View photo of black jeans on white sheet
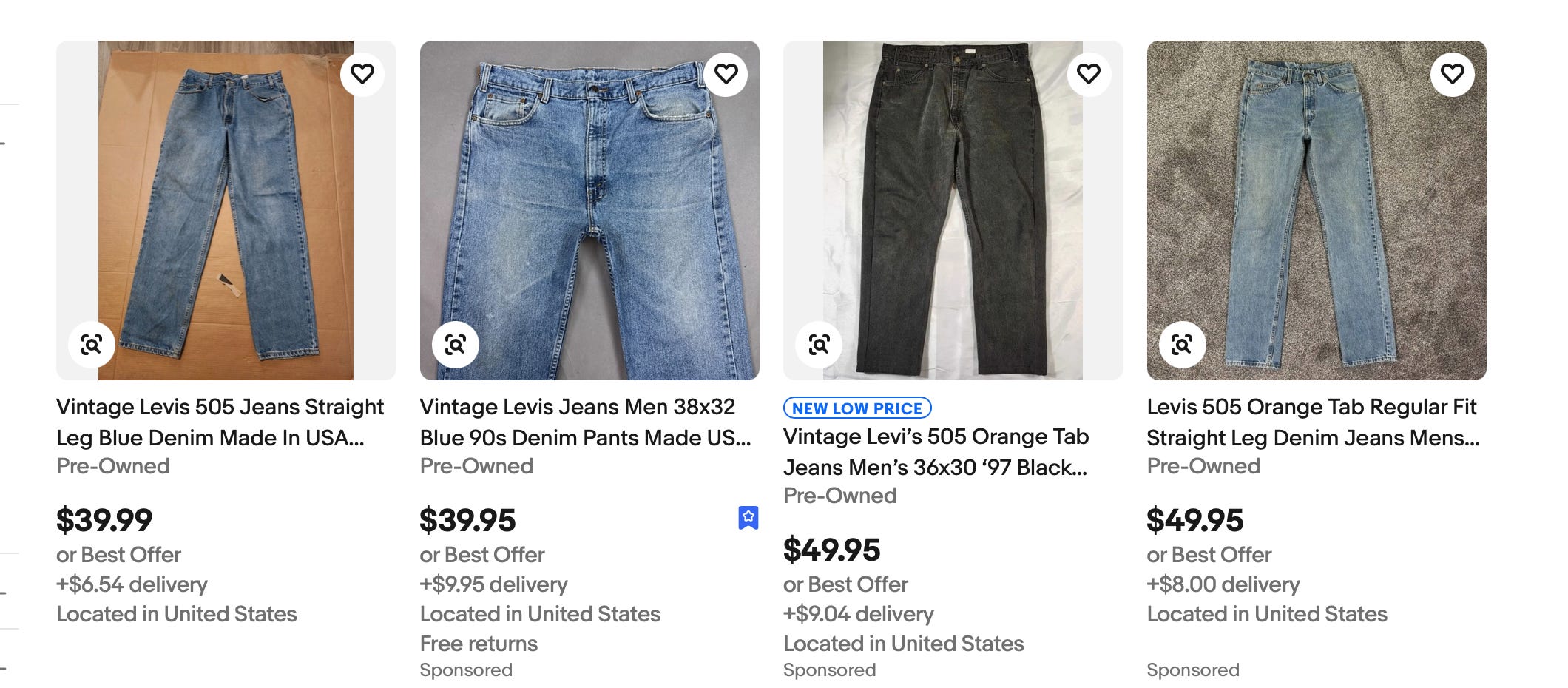Image resolution: width=1568 pixels, height=688 pixels. (x=953, y=210)
